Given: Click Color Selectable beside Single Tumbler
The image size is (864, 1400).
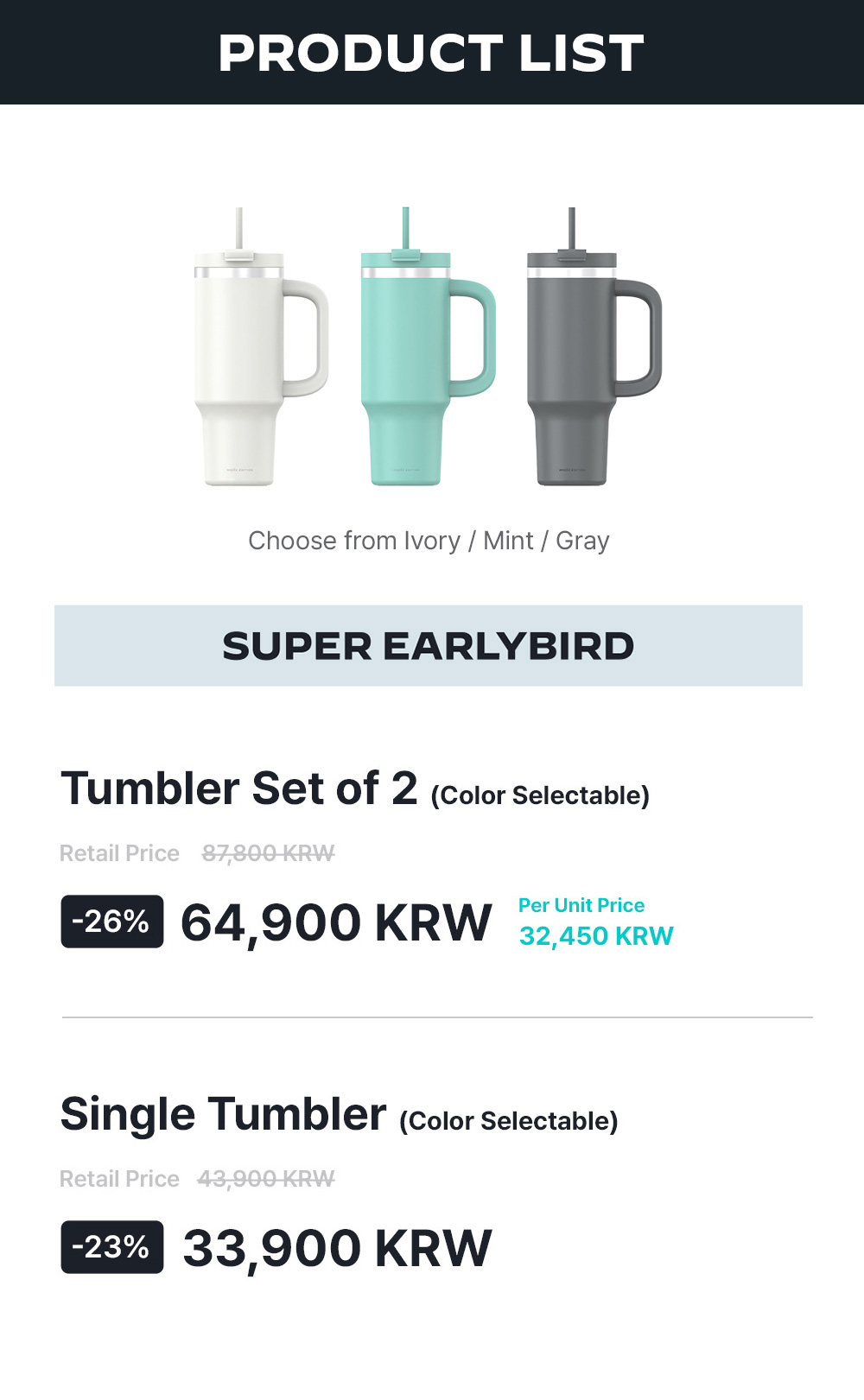Looking at the screenshot, I should (509, 1121).
